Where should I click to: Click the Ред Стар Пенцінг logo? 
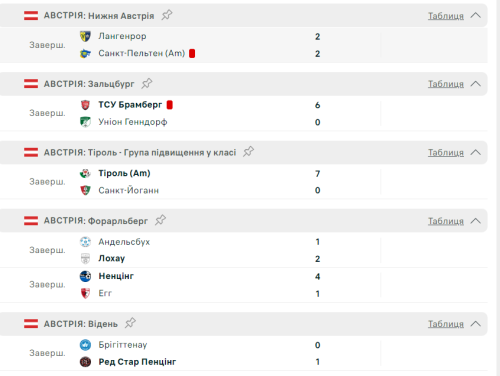[x=85, y=362]
